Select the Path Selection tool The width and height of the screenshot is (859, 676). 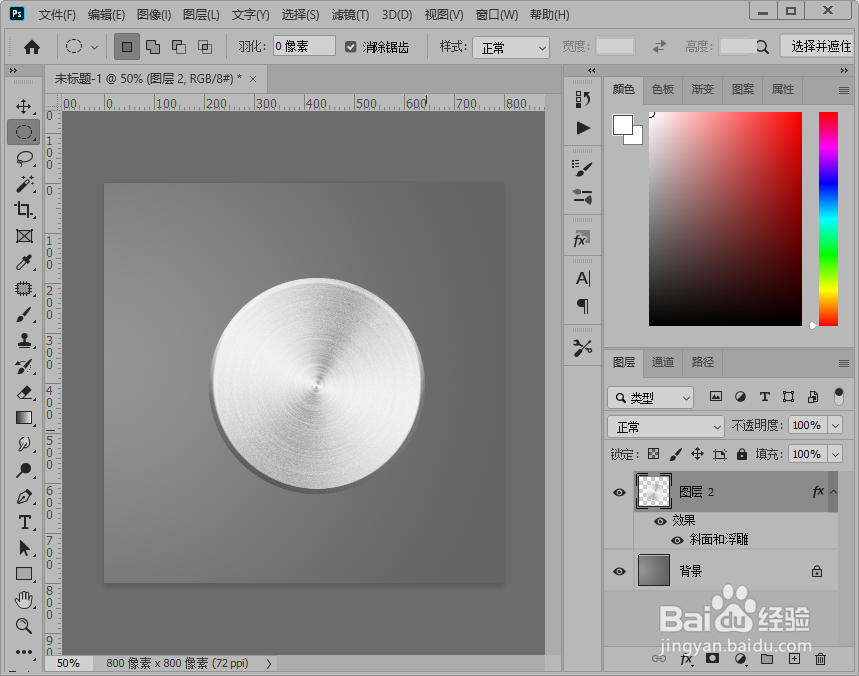point(24,548)
